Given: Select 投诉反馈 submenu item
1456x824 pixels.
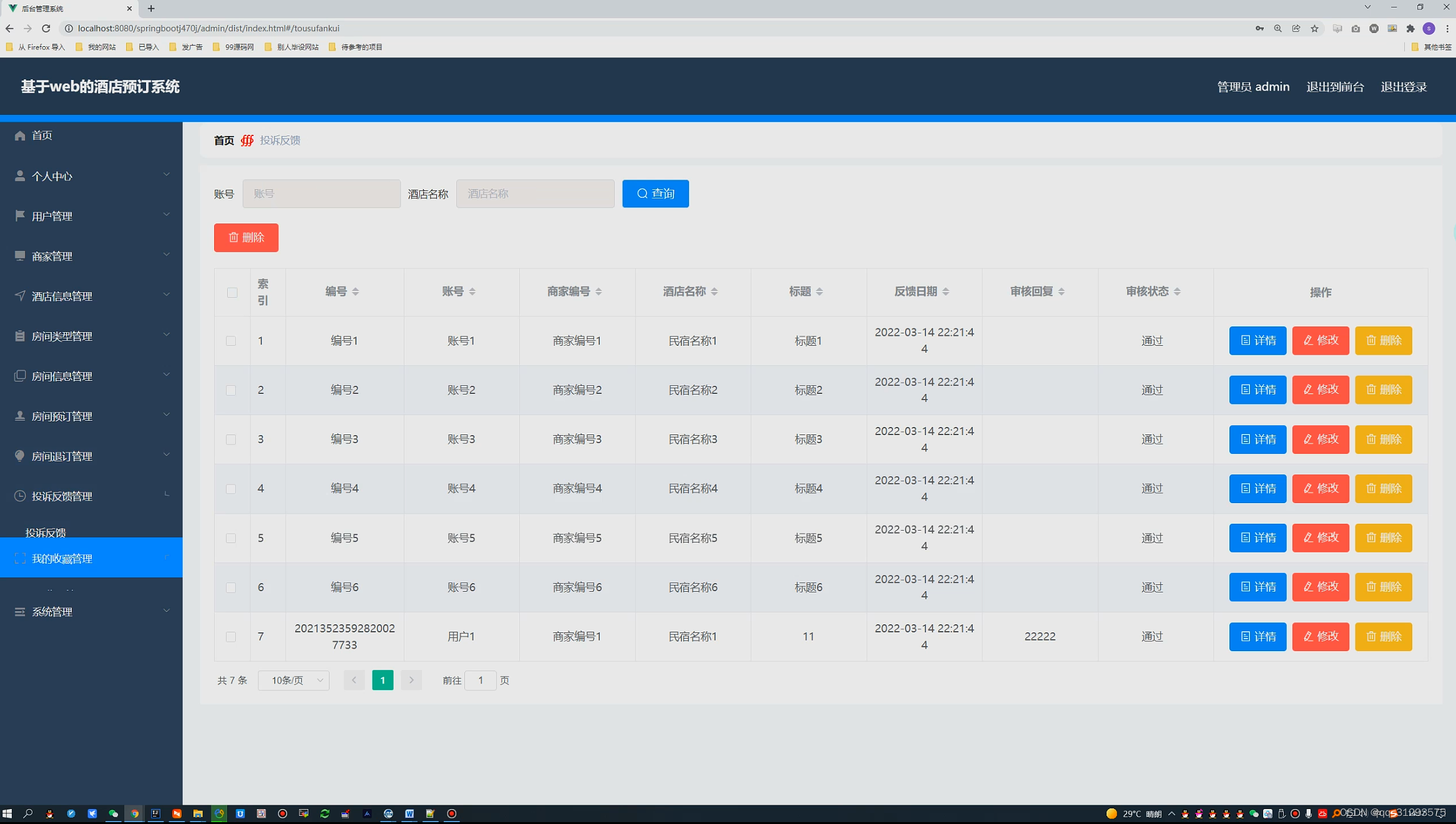Looking at the screenshot, I should point(46,532).
